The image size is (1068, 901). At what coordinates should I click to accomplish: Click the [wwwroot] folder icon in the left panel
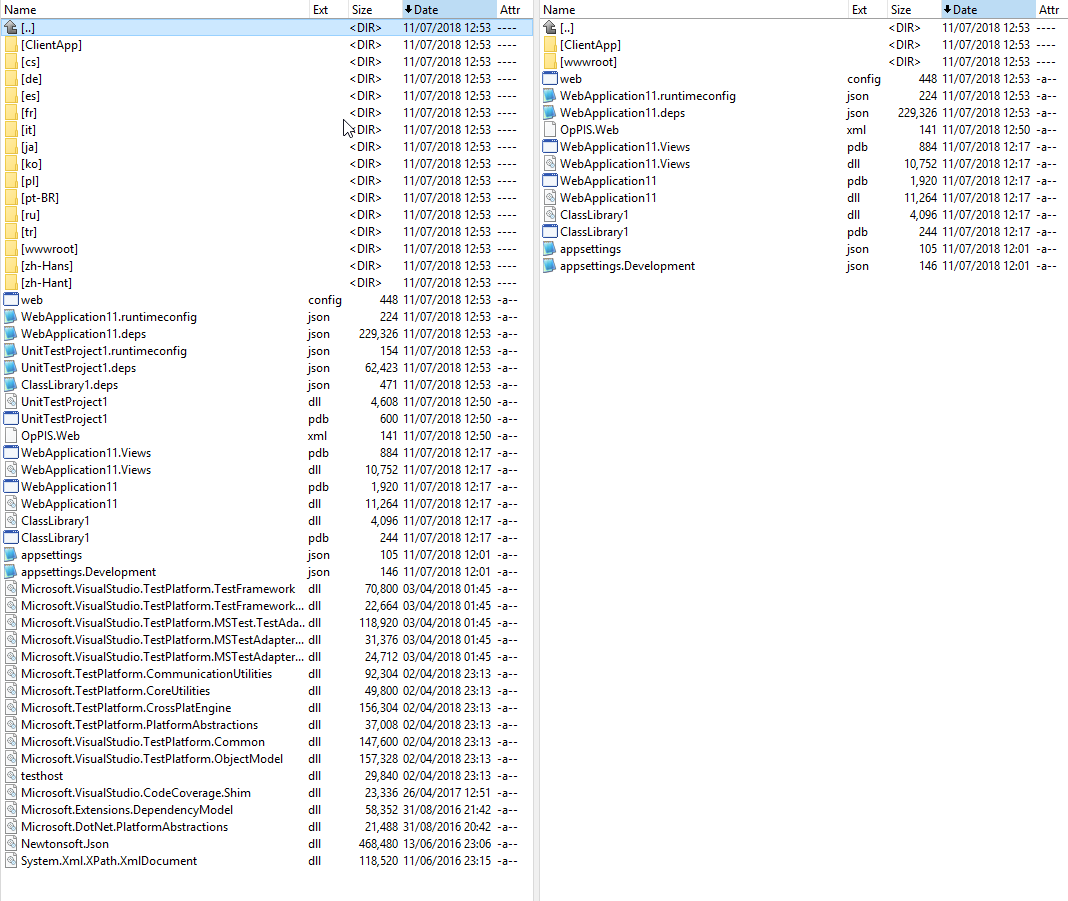12,248
